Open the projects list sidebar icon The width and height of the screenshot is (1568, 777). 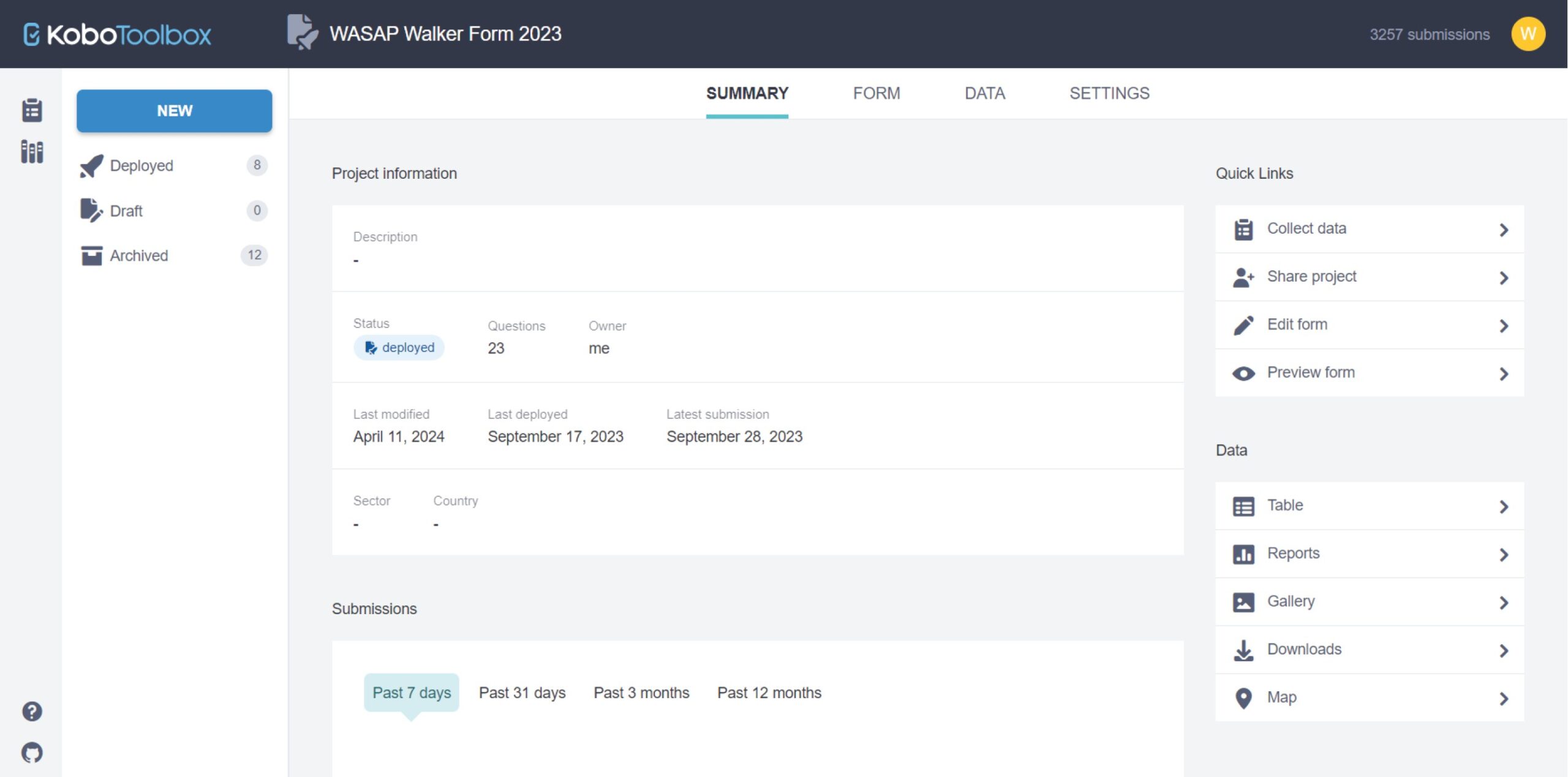[32, 110]
